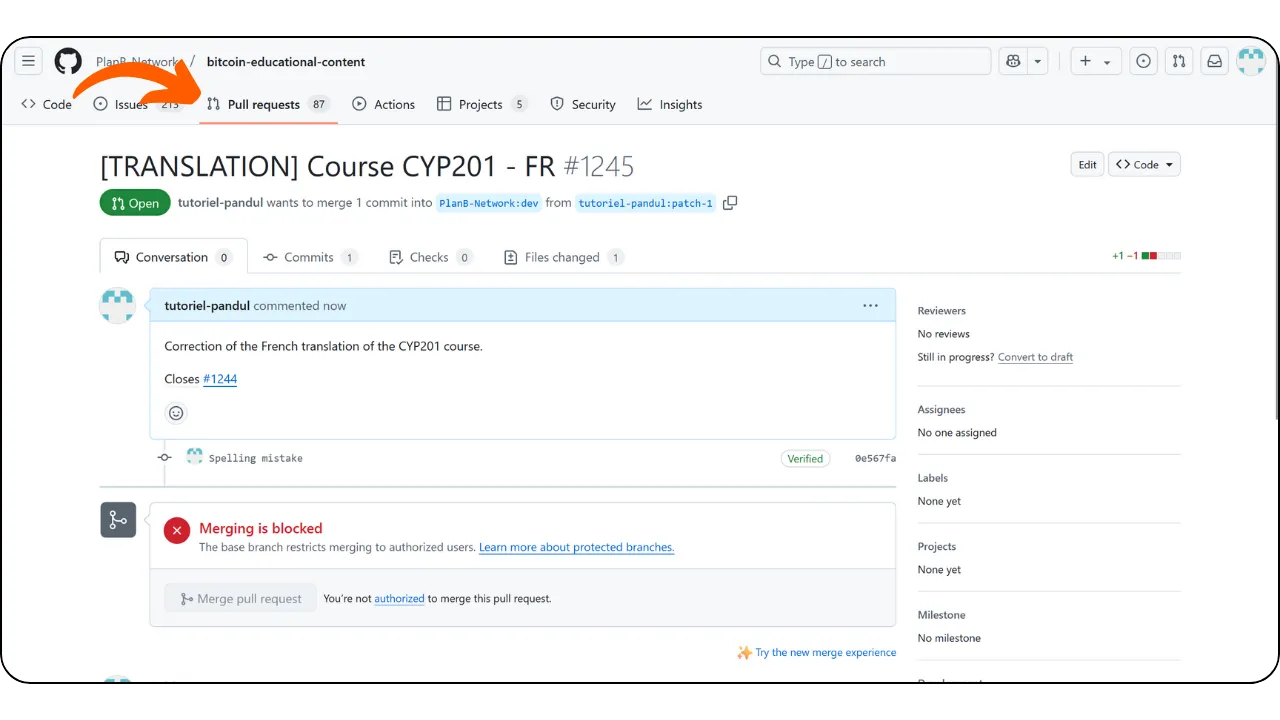This screenshot has width=1280, height=720.
Task: Focus the Type / to search field
Action: 876,61
